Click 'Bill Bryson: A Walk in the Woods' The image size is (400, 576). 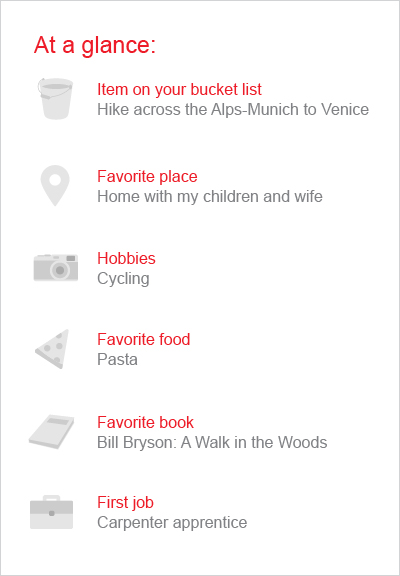point(212,442)
